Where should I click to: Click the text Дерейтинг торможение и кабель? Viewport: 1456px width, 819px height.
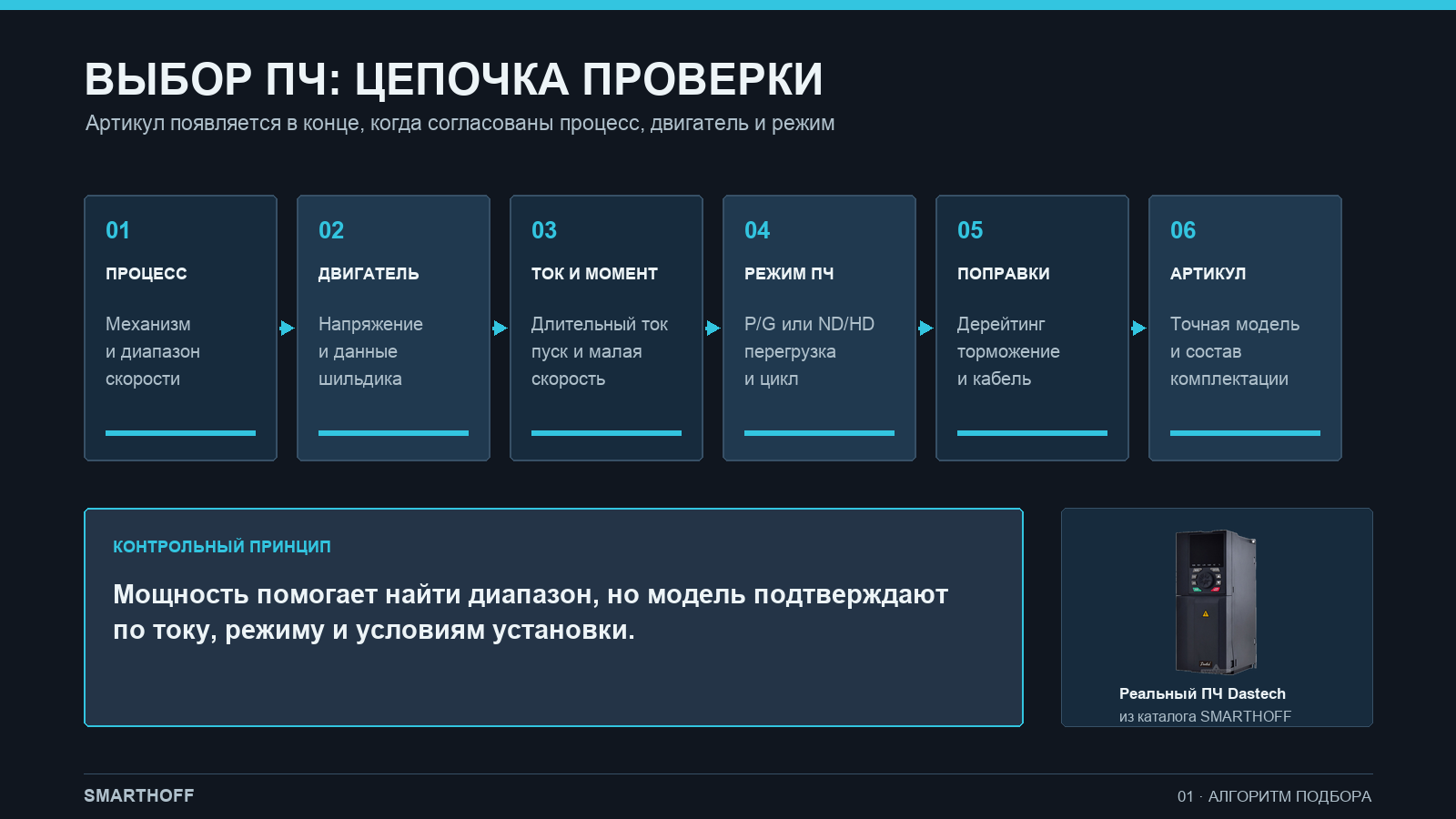[1008, 351]
